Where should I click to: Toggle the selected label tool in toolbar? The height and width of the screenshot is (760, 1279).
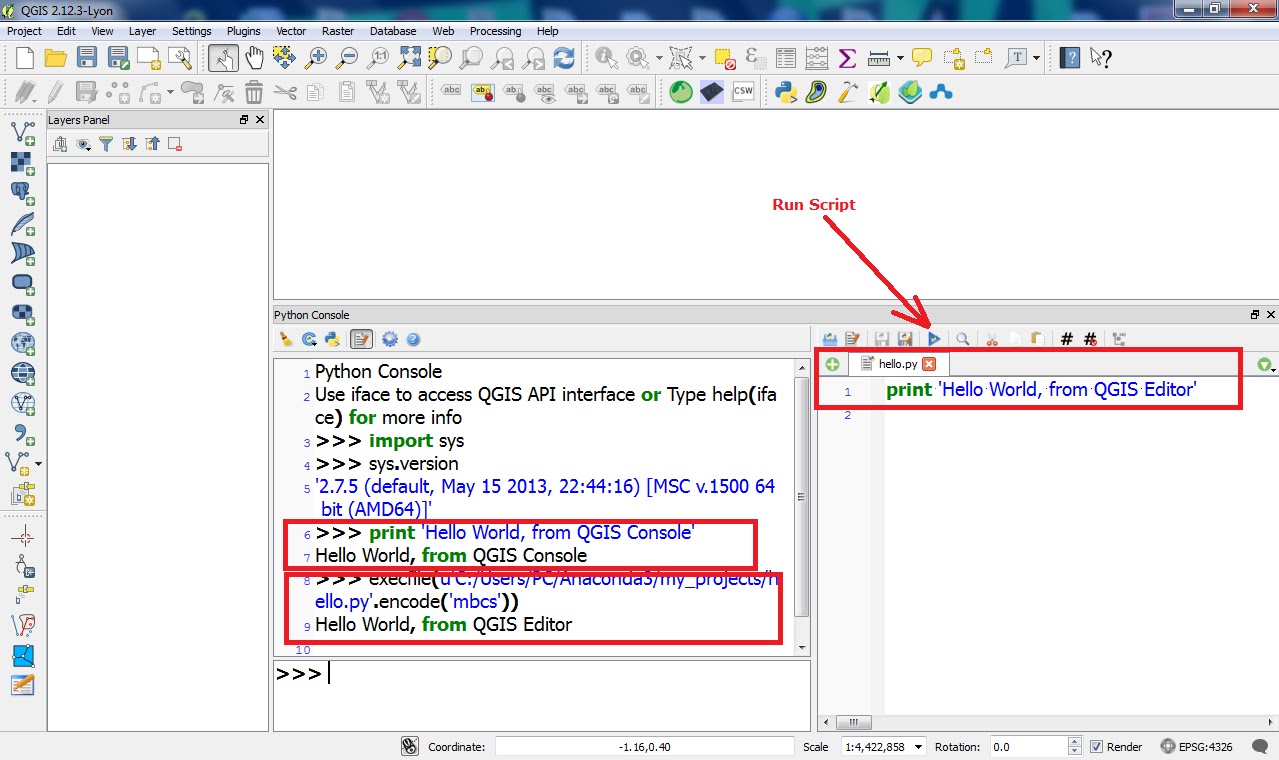483,93
